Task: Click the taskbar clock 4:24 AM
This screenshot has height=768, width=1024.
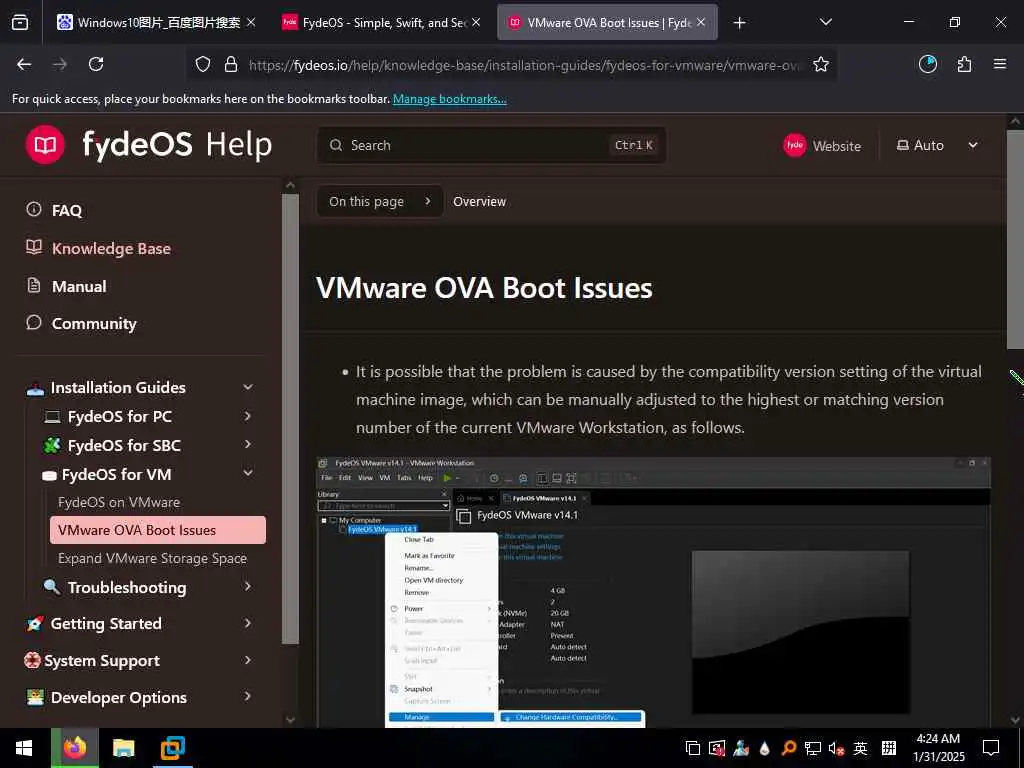Action: click(938, 739)
